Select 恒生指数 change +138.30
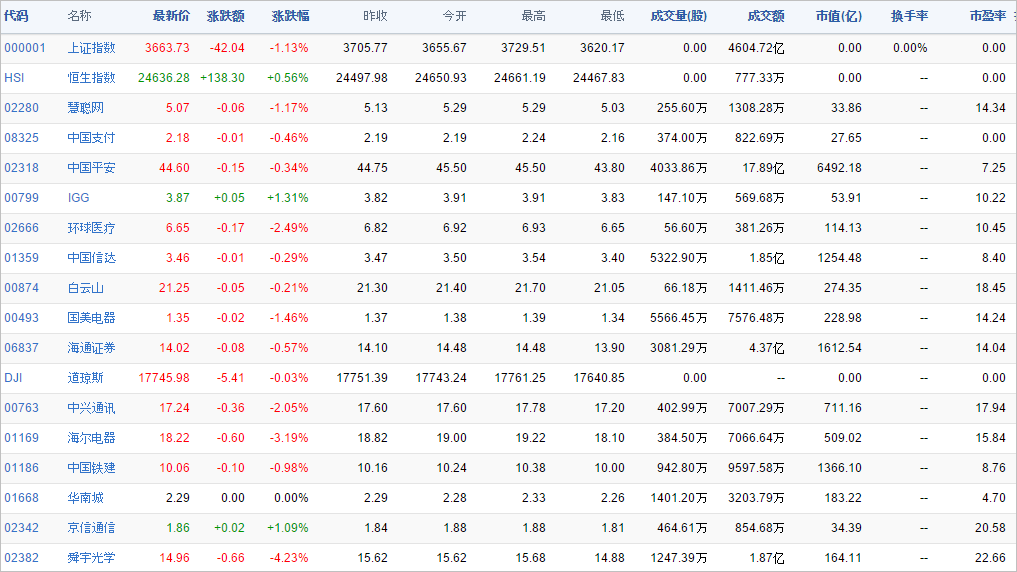The image size is (1017, 572). (222, 78)
